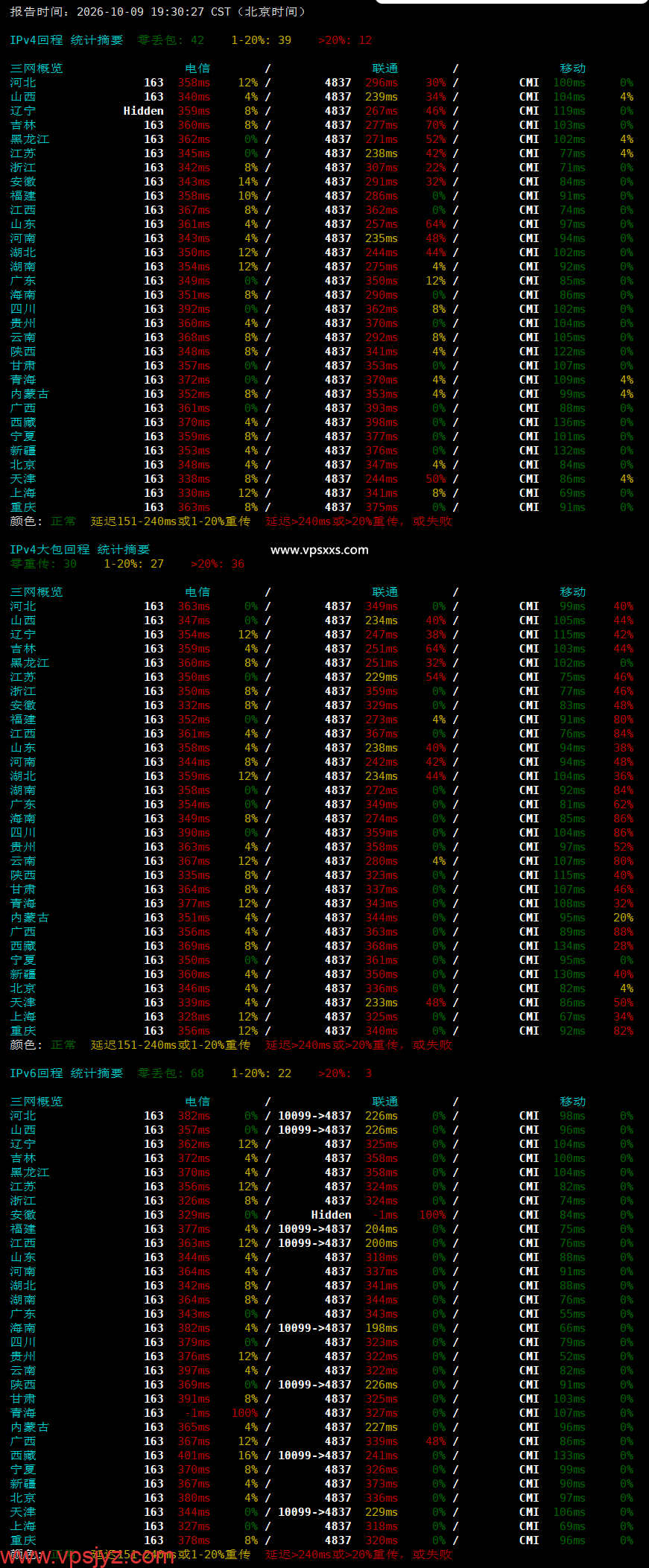Click '10099->4837' in the IPv6 西藏 row
Viewport: 649px width, 1568px height.
click(x=314, y=1456)
